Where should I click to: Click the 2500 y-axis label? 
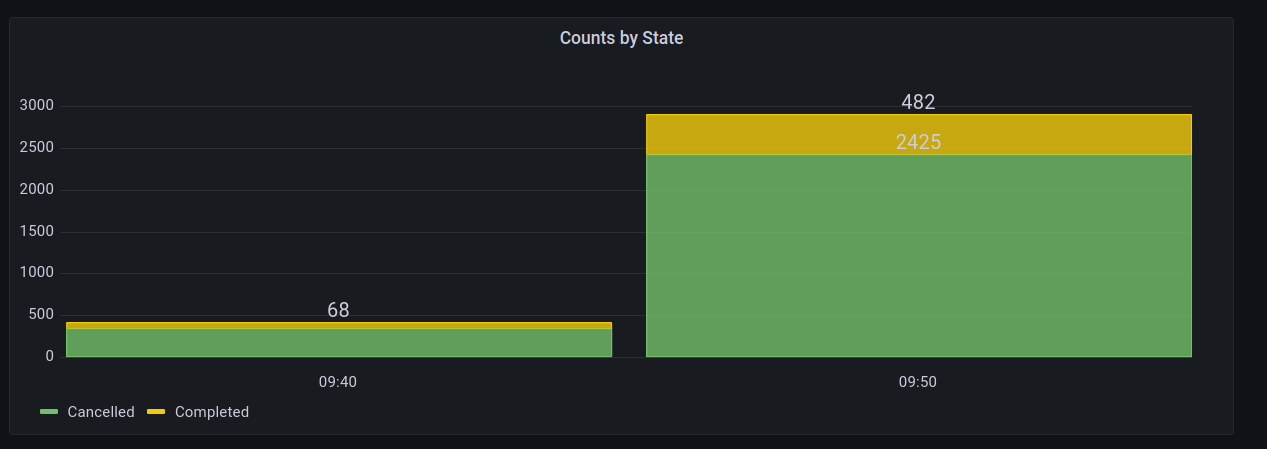pyautogui.click(x=37, y=148)
